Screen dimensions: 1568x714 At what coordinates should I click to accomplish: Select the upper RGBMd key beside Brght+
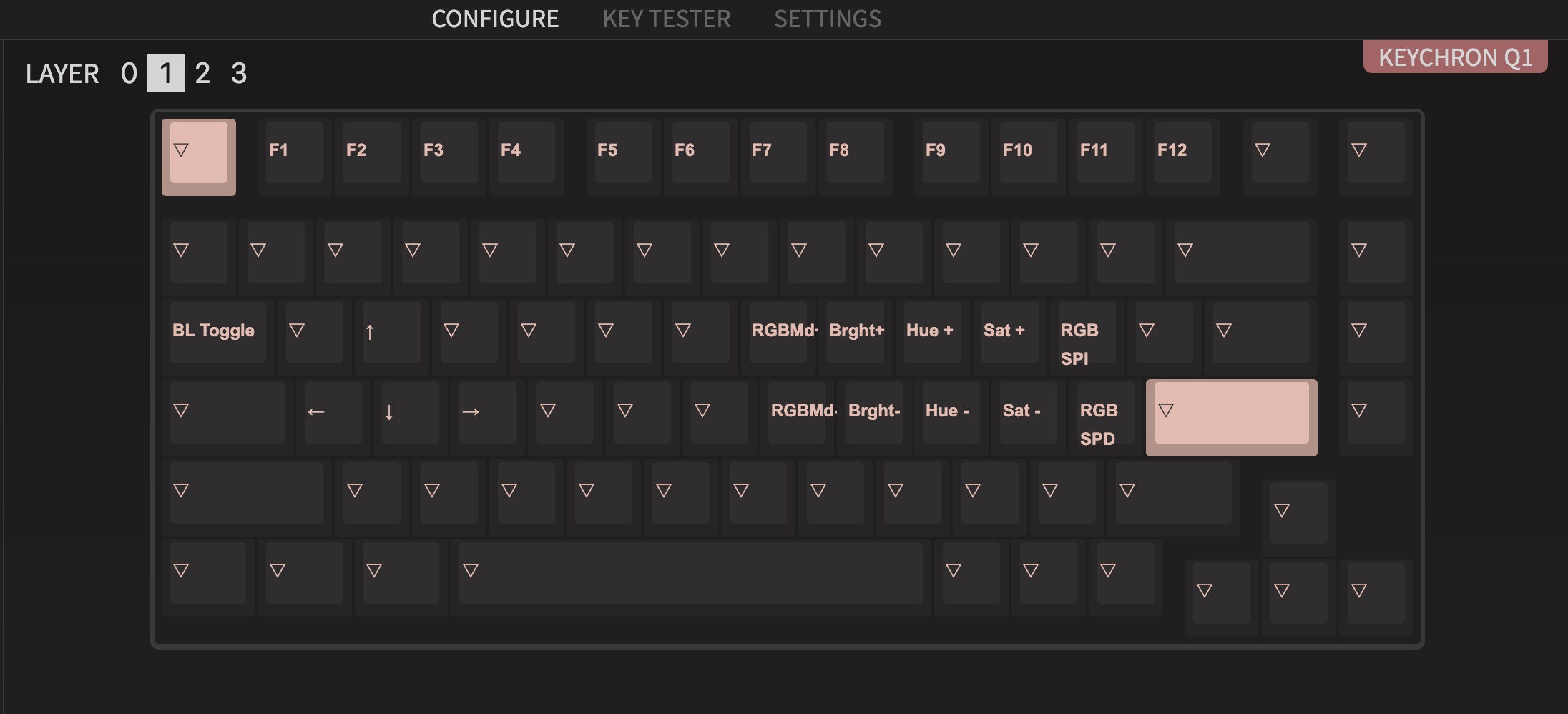pyautogui.click(x=778, y=338)
